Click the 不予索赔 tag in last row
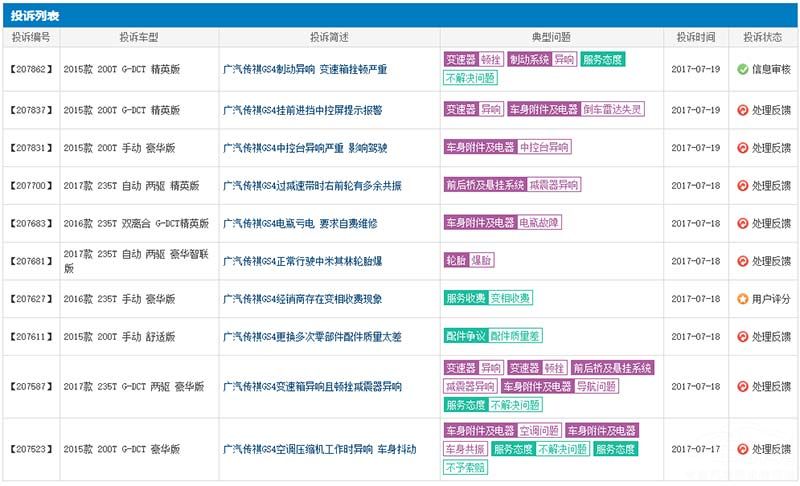The width and height of the screenshot is (800, 486). [464, 467]
